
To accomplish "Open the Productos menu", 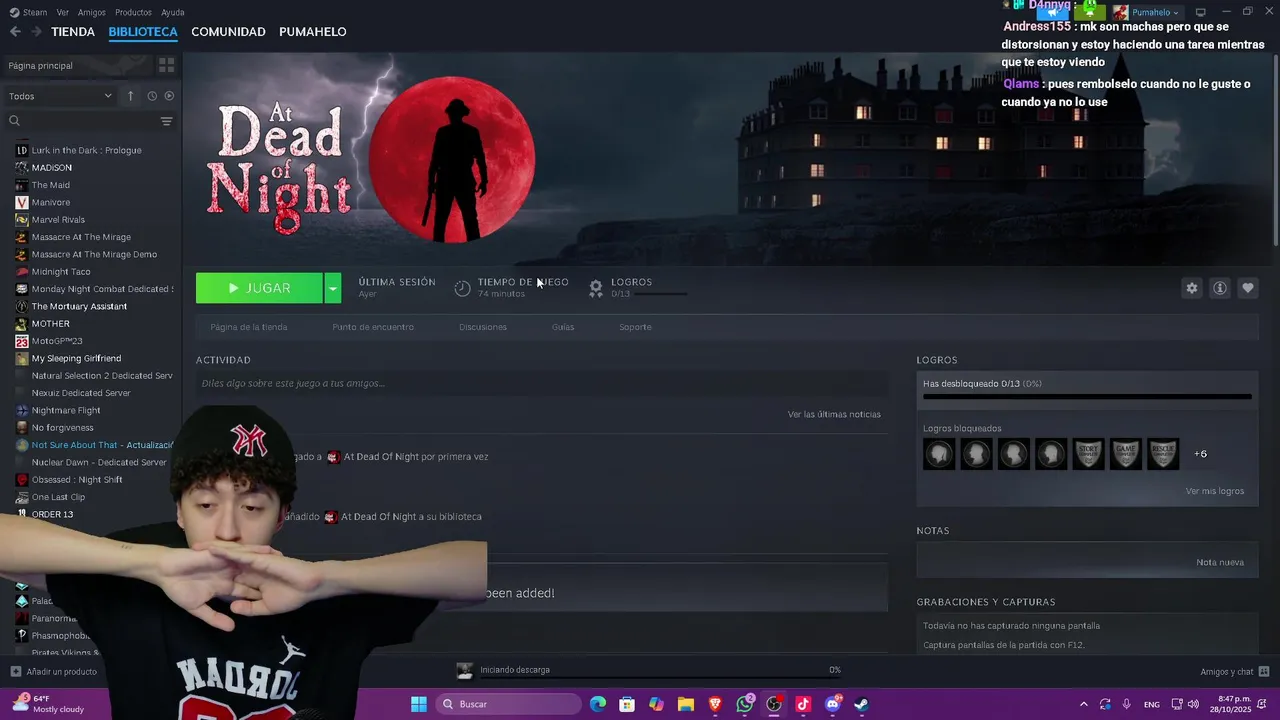I will pos(133,12).
